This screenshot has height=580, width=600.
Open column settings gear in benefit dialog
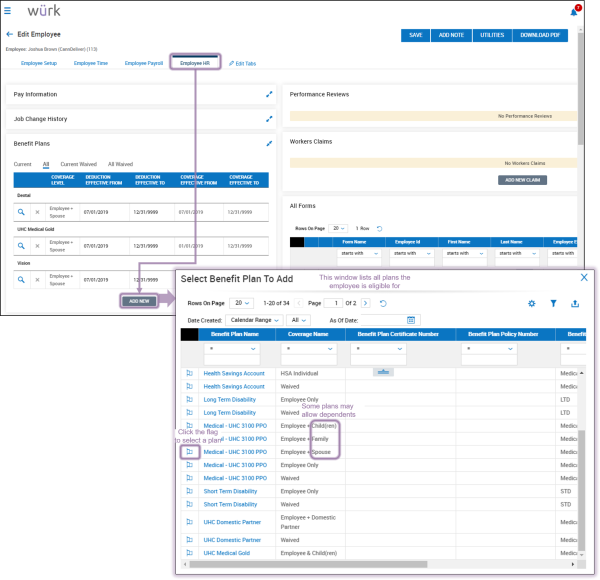pyautogui.click(x=532, y=303)
